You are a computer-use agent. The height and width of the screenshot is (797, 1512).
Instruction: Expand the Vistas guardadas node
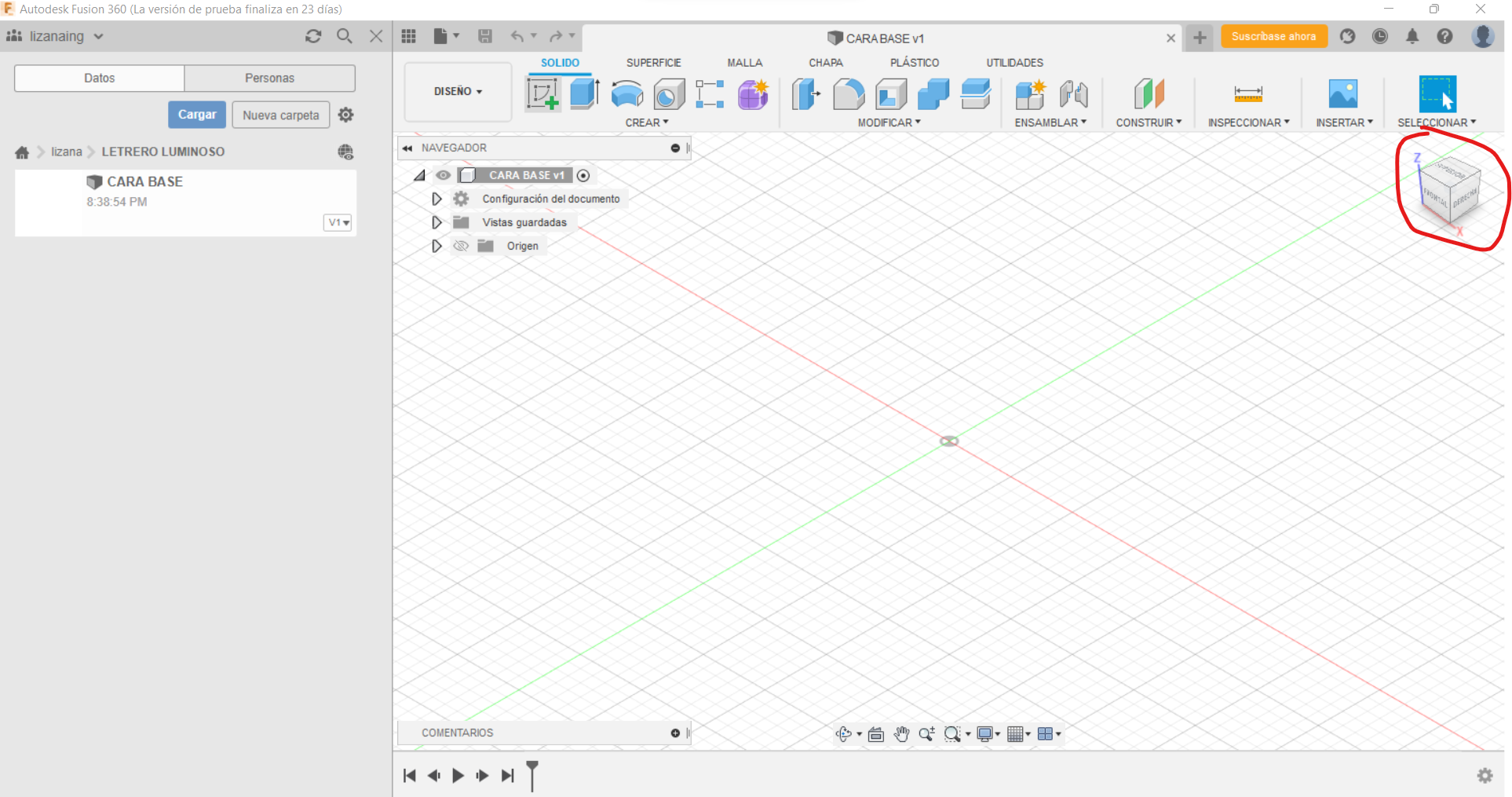click(436, 222)
